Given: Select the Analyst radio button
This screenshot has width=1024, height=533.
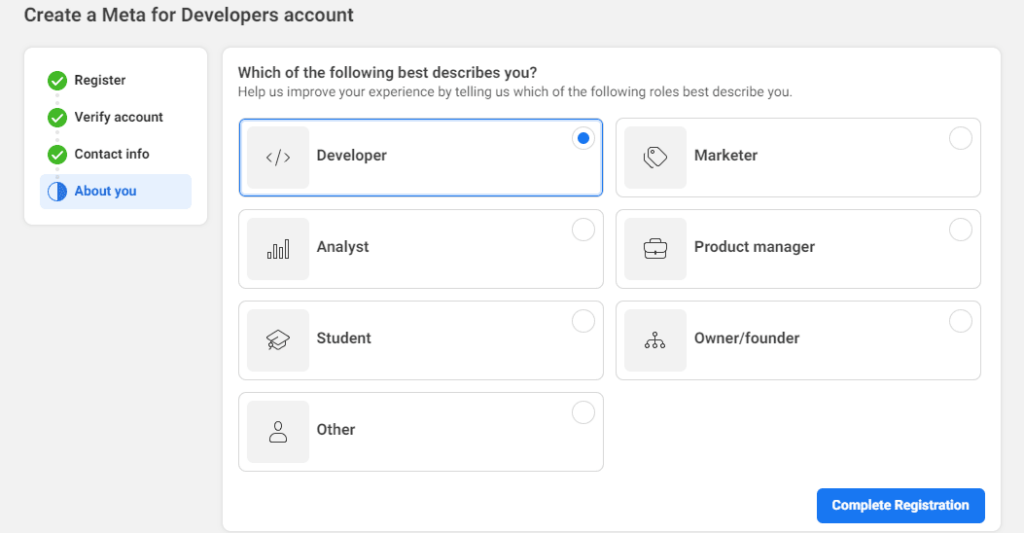Looking at the screenshot, I should point(583,230).
